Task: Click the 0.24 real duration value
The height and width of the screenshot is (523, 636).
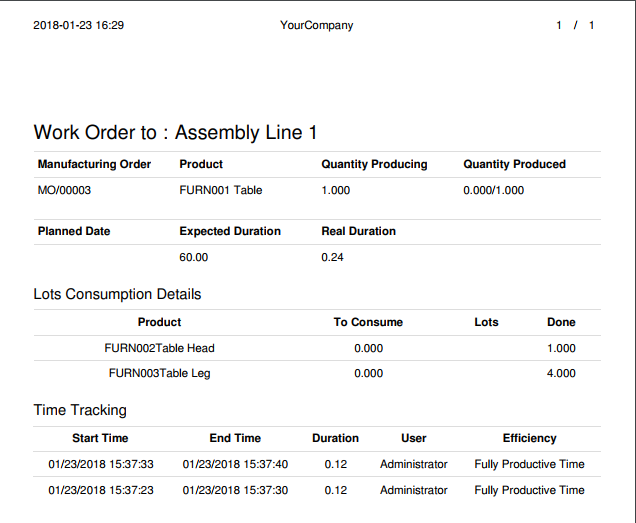Action: pos(332,257)
